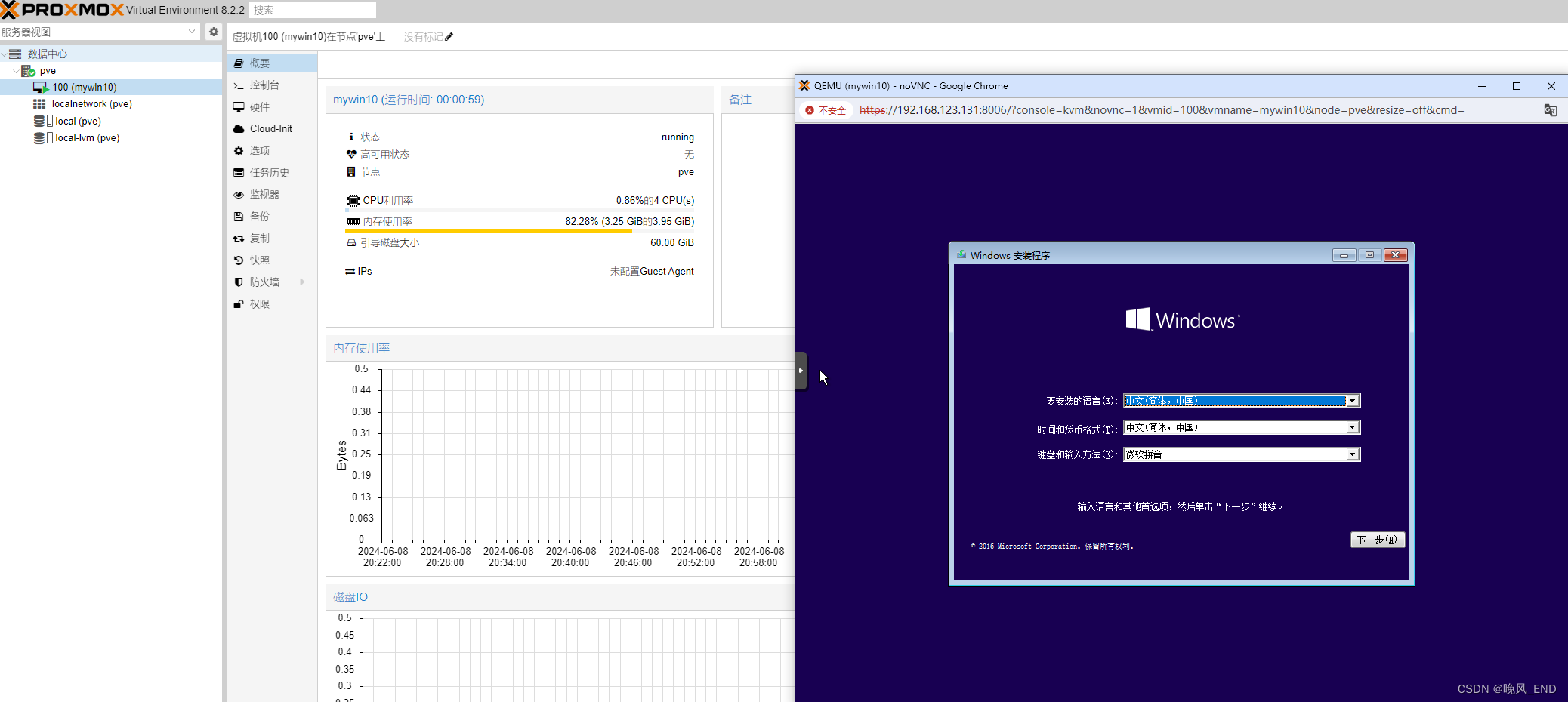Click the Windows logo in setup dialog
Viewport: 1568px width, 702px height.
1183,319
